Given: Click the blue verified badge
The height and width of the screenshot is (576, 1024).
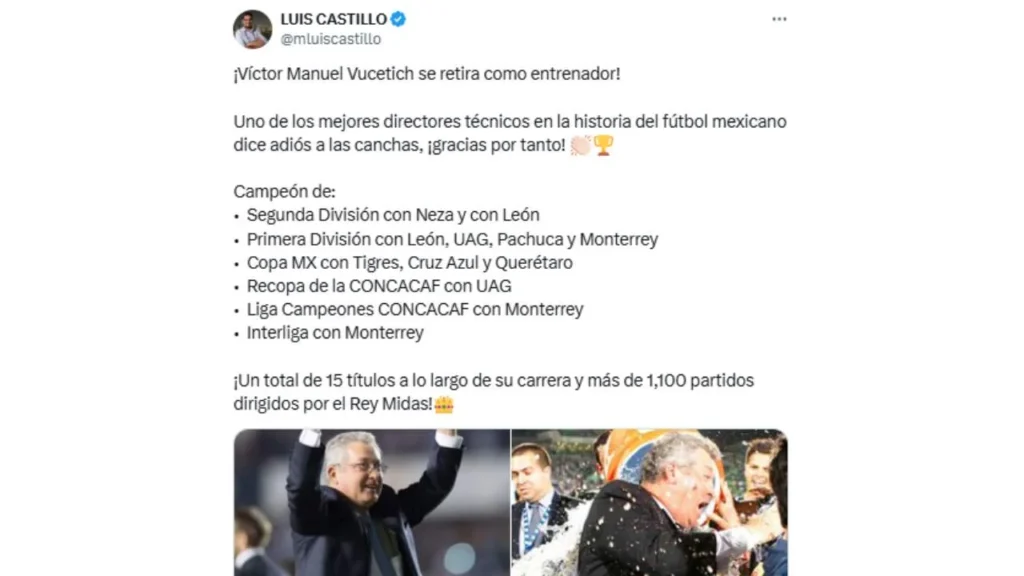Looking at the screenshot, I should click(398, 19).
